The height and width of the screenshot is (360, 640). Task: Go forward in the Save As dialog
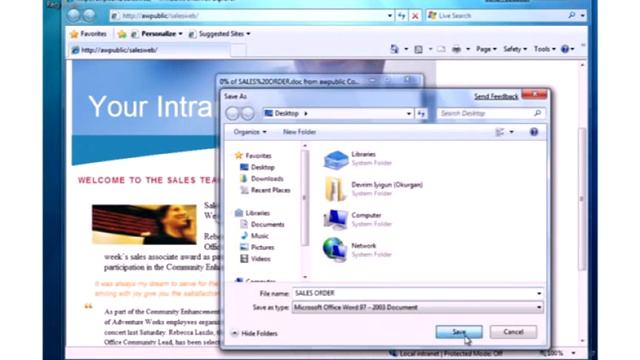click(x=247, y=113)
